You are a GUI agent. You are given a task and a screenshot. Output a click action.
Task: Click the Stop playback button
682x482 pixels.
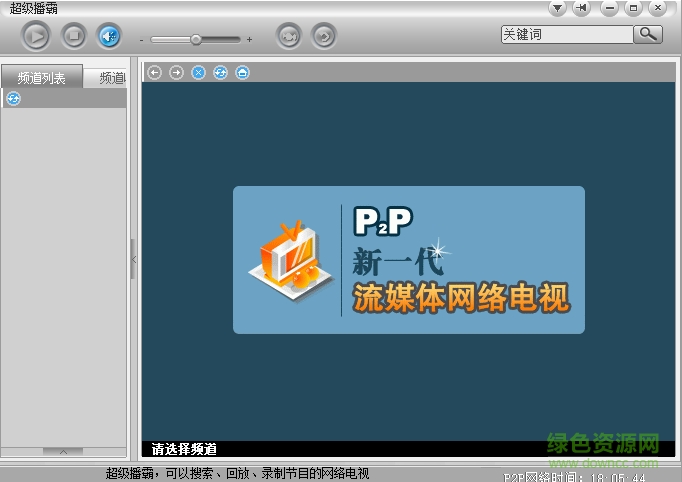pos(74,36)
